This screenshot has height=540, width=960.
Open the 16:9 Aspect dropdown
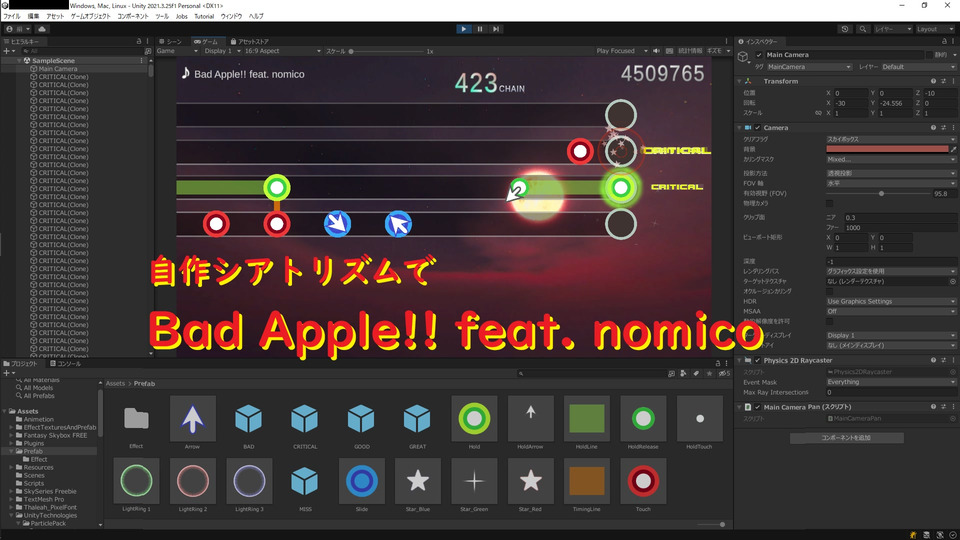pos(282,51)
